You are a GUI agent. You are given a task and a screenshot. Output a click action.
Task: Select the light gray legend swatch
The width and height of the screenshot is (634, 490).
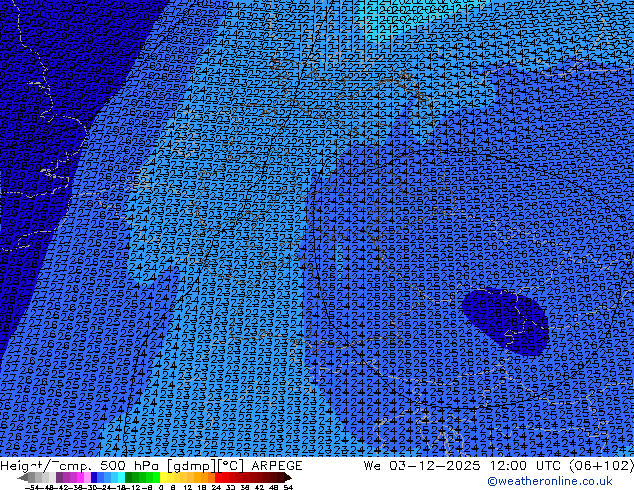53,477
